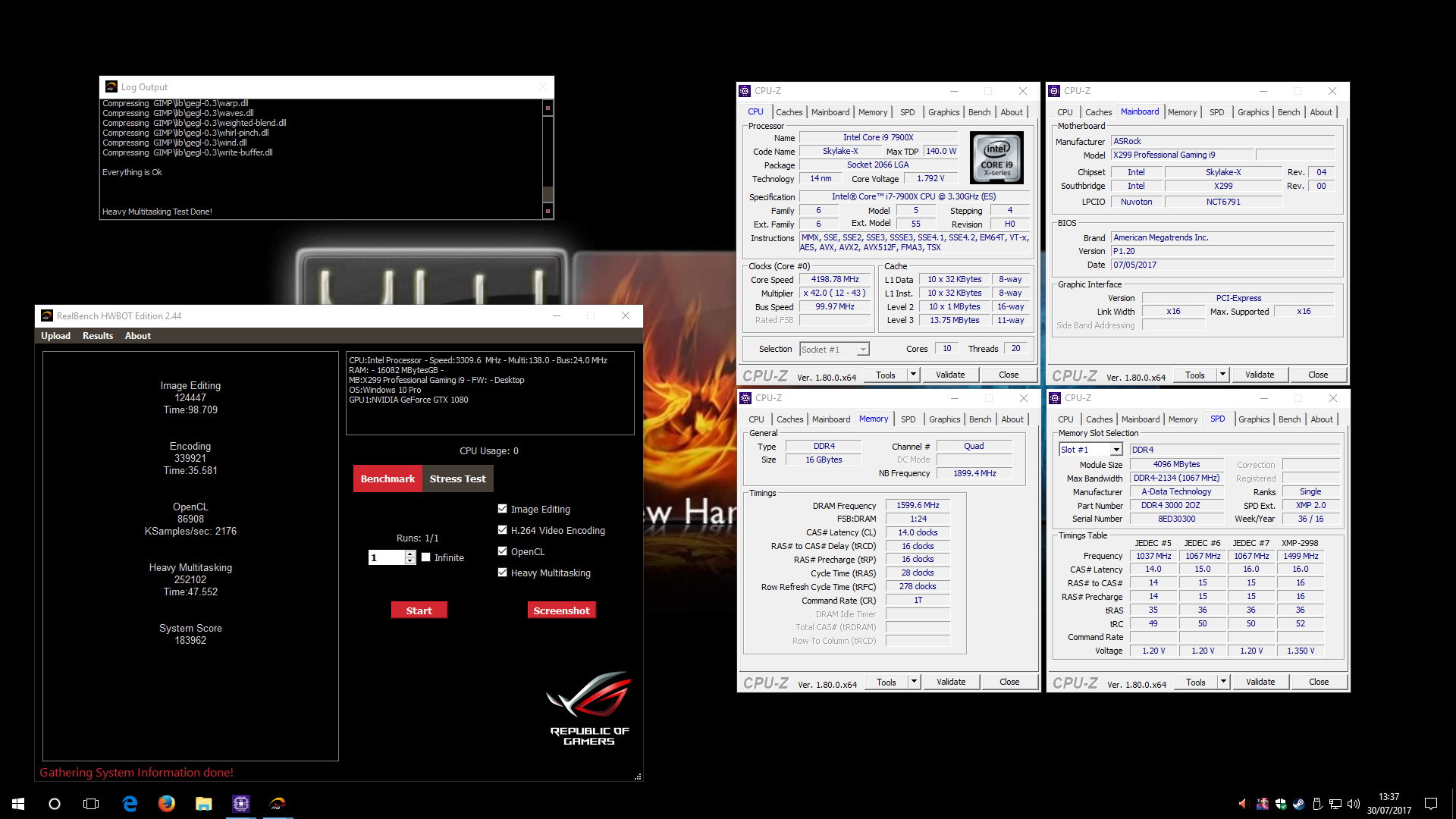Click the red Screenshot button
This screenshot has height=819, width=1456.
[561, 610]
